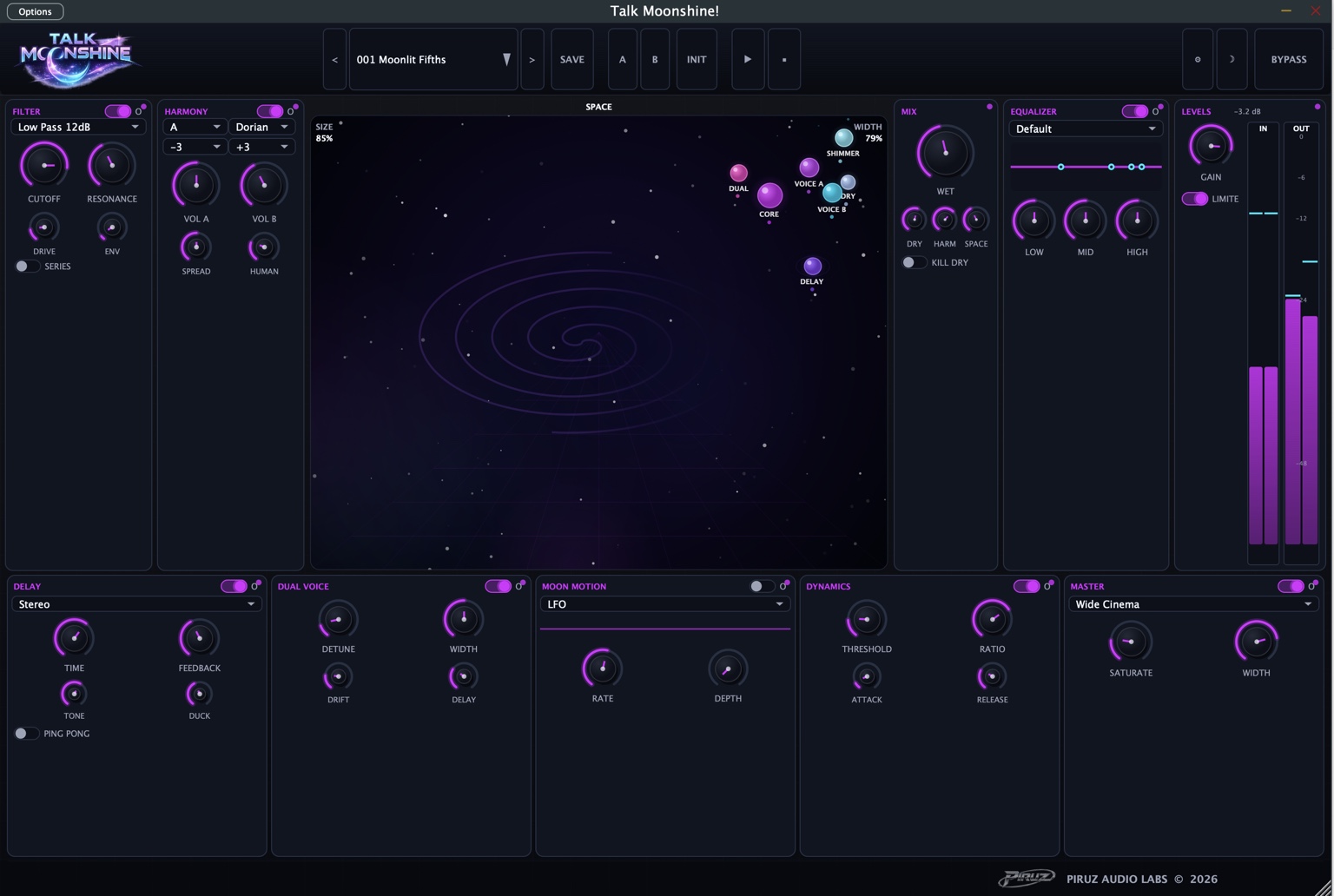
Task: Click the crescent moon theme icon
Action: pyautogui.click(x=1232, y=59)
